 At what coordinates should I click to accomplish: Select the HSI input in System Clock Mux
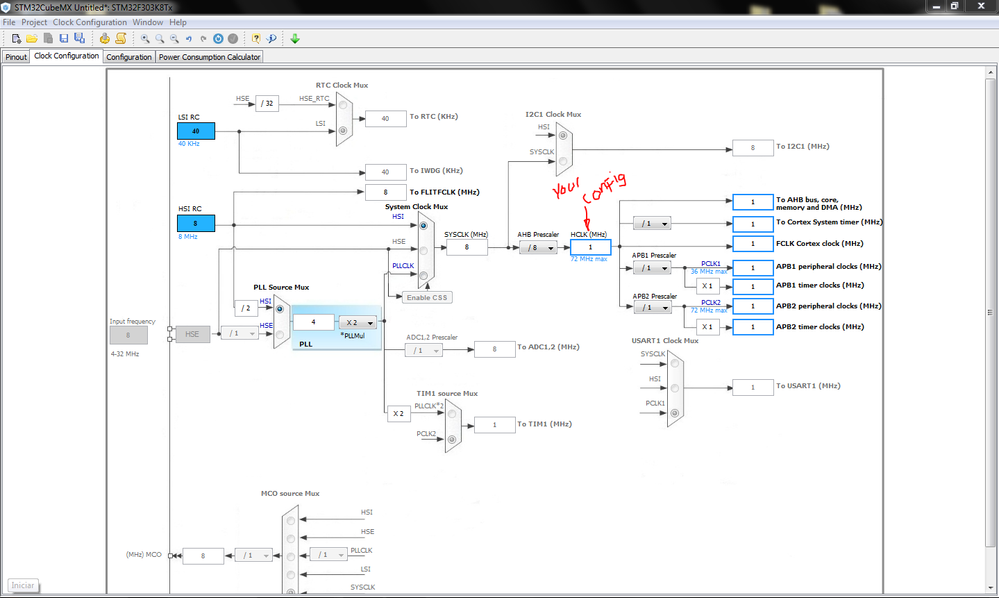click(x=423, y=225)
